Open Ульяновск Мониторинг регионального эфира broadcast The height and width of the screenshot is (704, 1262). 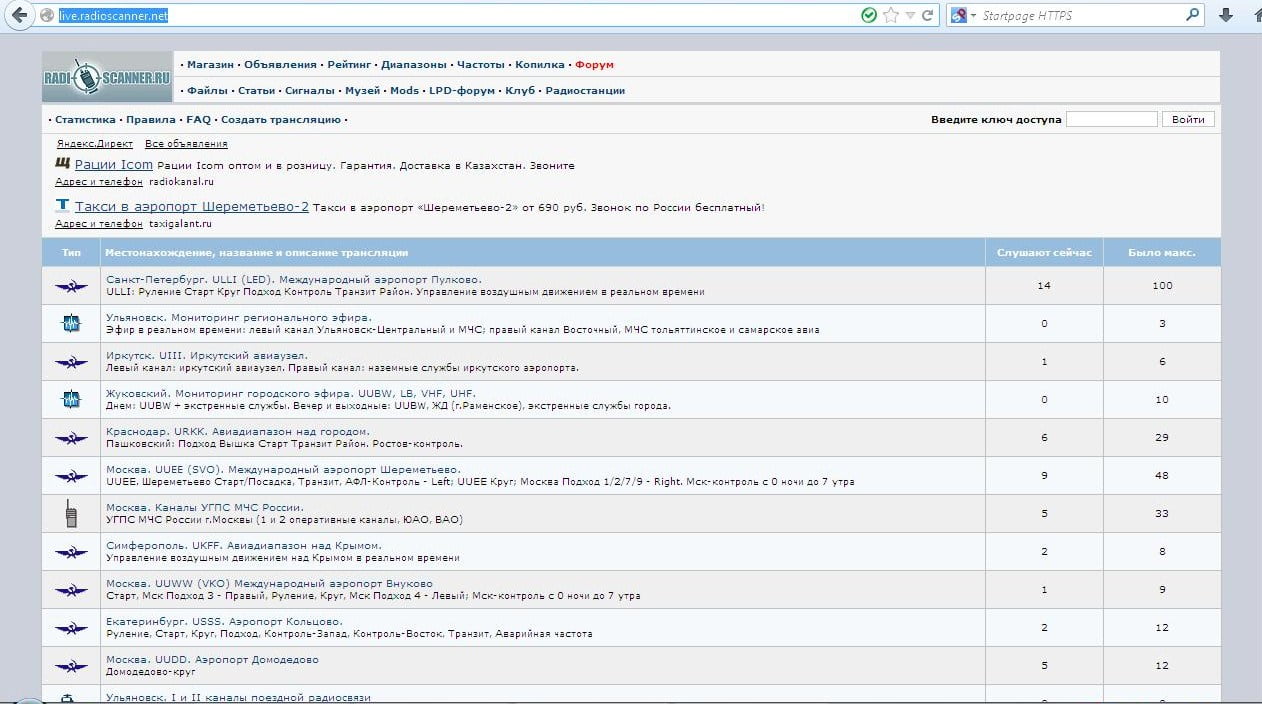tap(238, 317)
